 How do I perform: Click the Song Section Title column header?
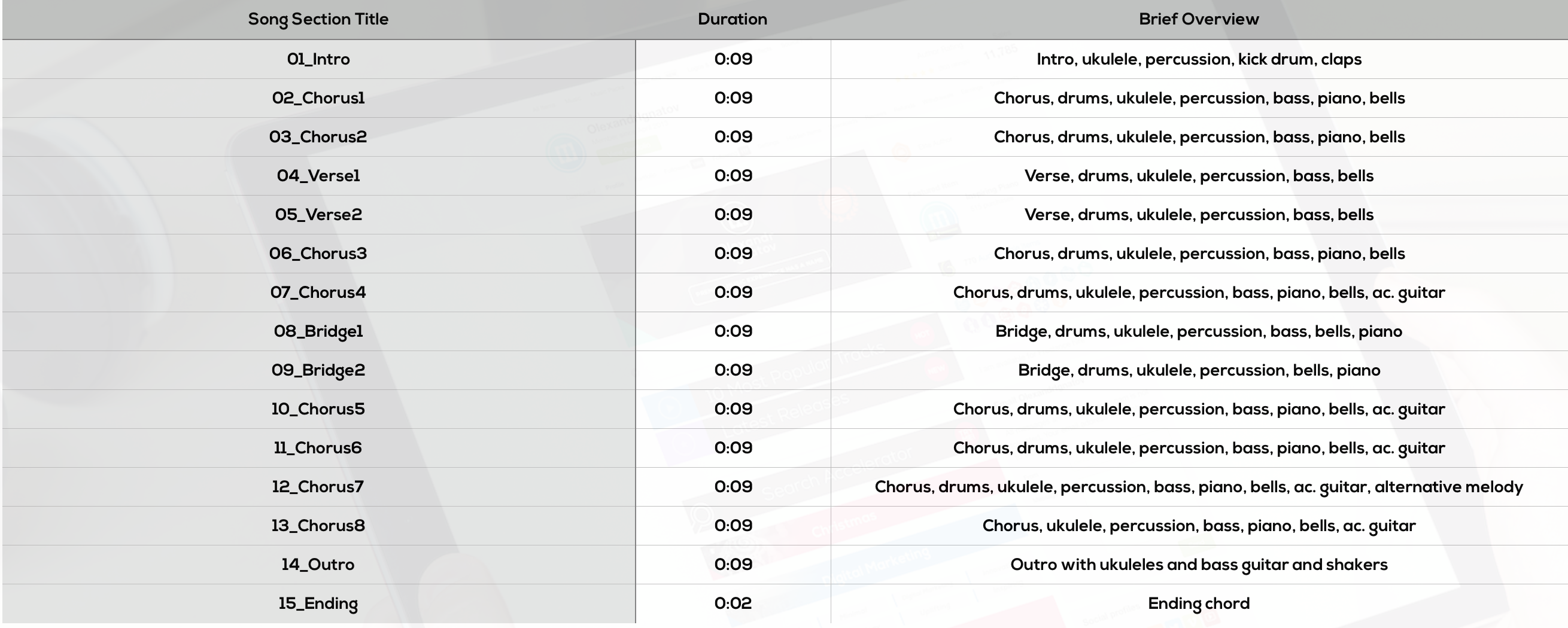tap(318, 20)
